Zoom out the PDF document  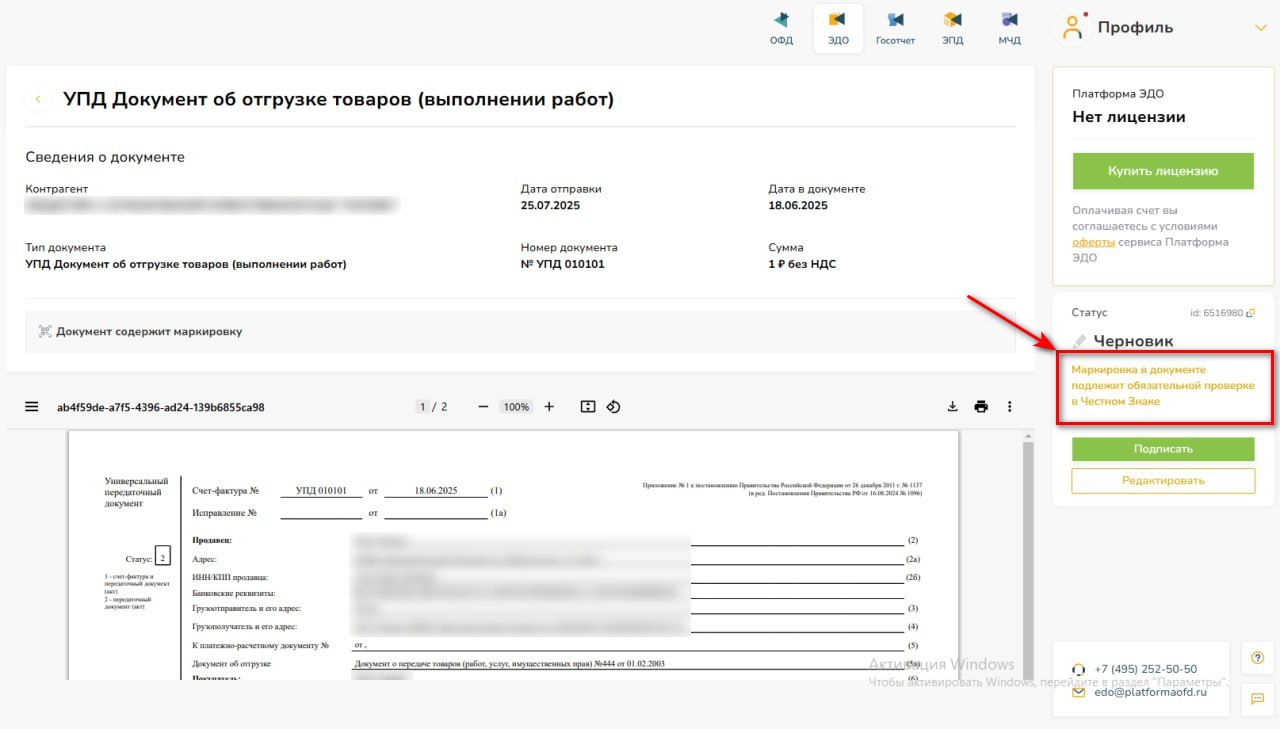483,407
